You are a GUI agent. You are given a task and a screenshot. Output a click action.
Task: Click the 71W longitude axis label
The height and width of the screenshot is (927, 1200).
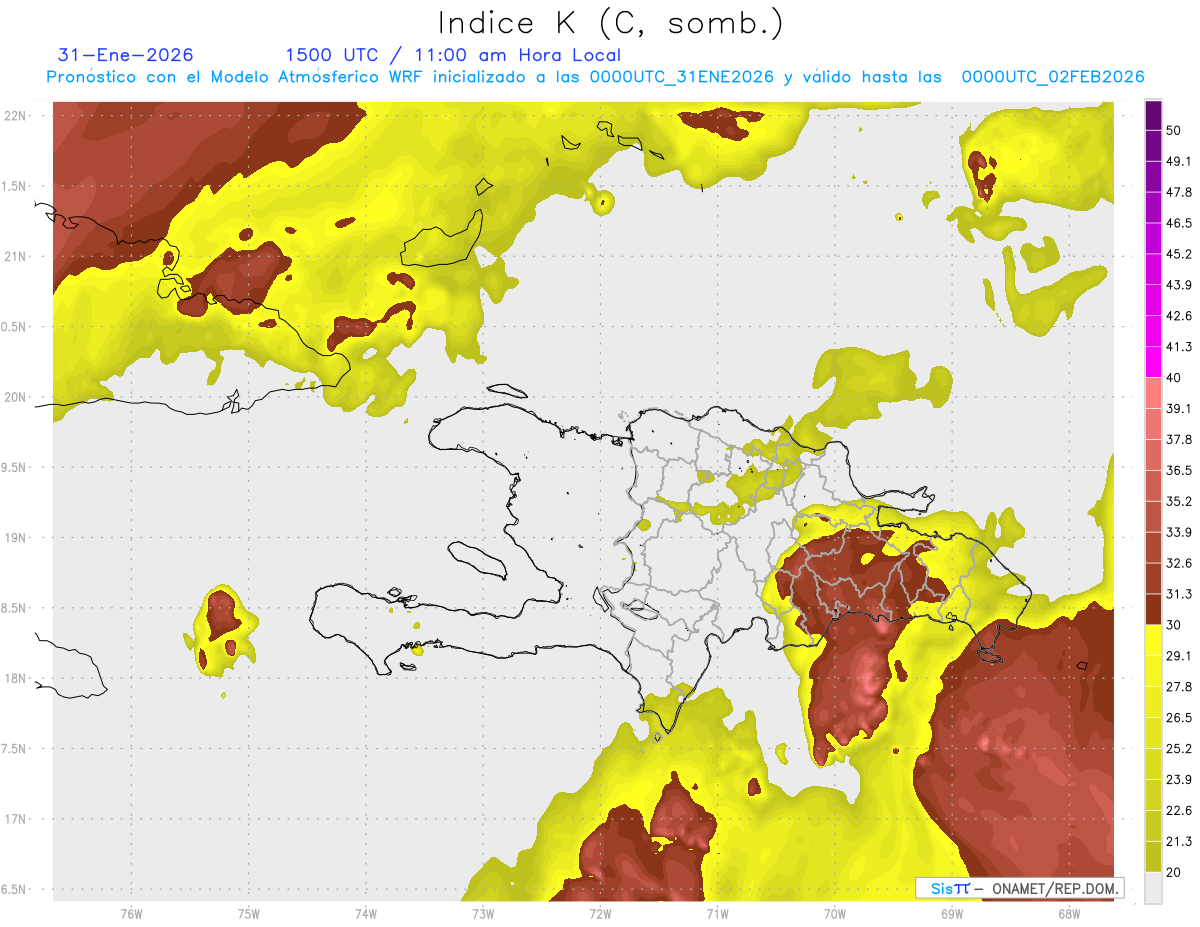coord(717,914)
